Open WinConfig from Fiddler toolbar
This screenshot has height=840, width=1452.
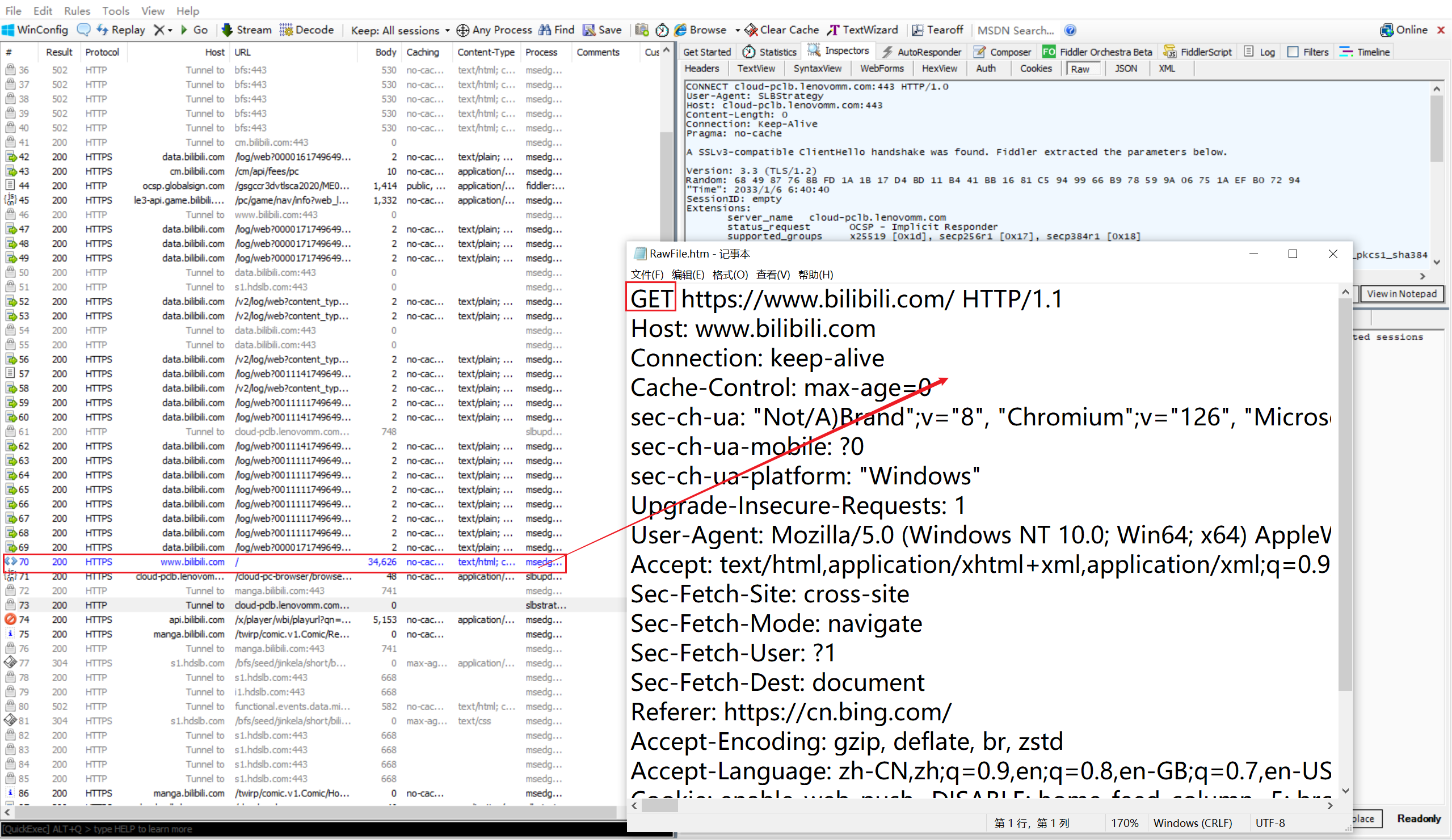[x=35, y=30]
